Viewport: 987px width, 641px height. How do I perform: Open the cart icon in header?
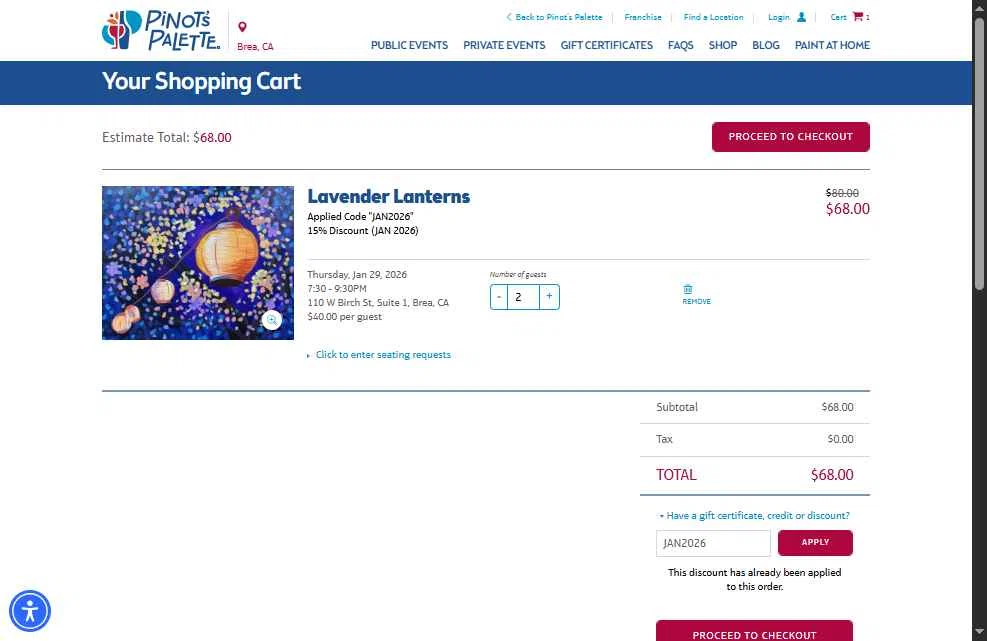(857, 16)
